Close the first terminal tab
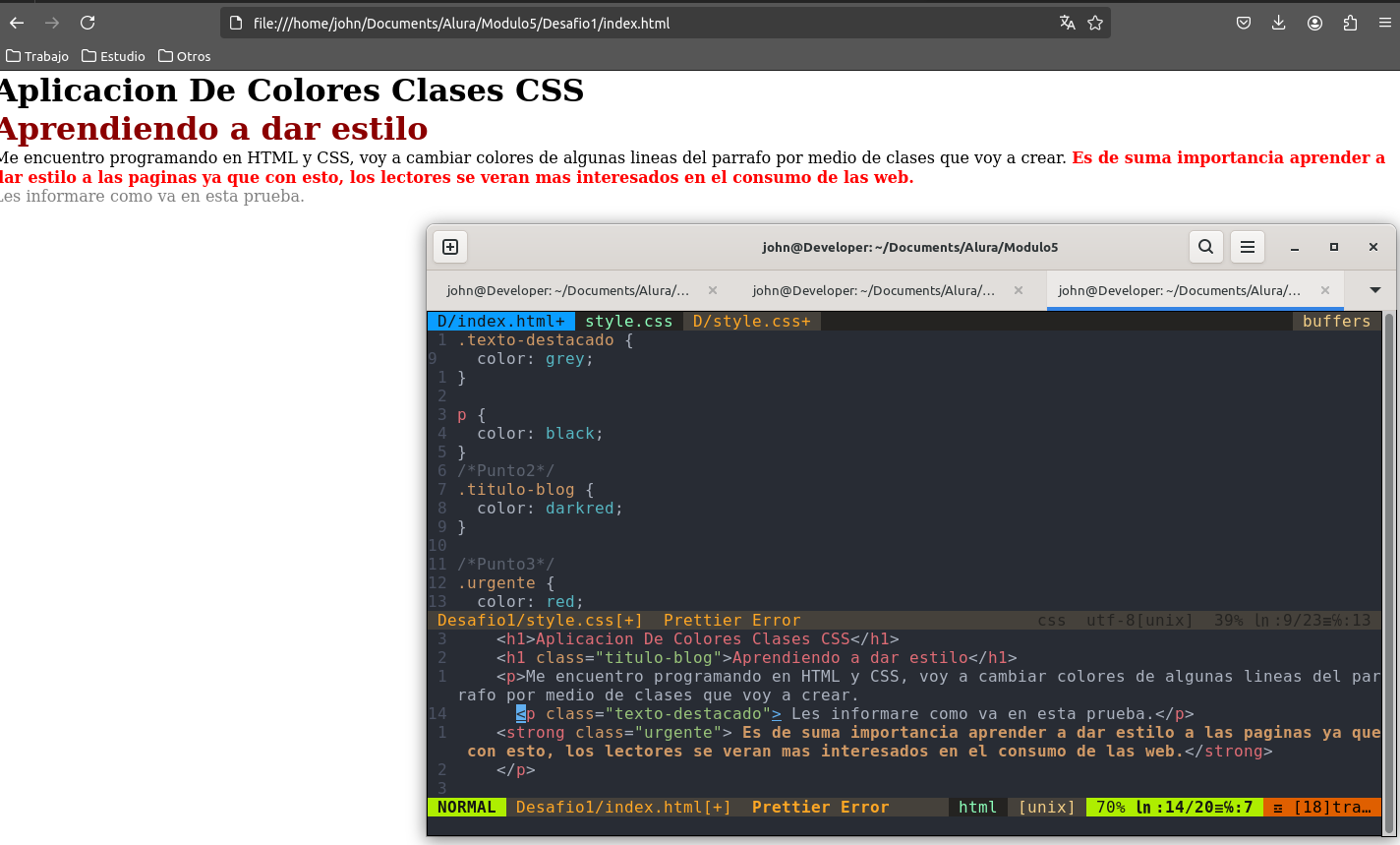This screenshot has height=845, width=1400. [713, 290]
